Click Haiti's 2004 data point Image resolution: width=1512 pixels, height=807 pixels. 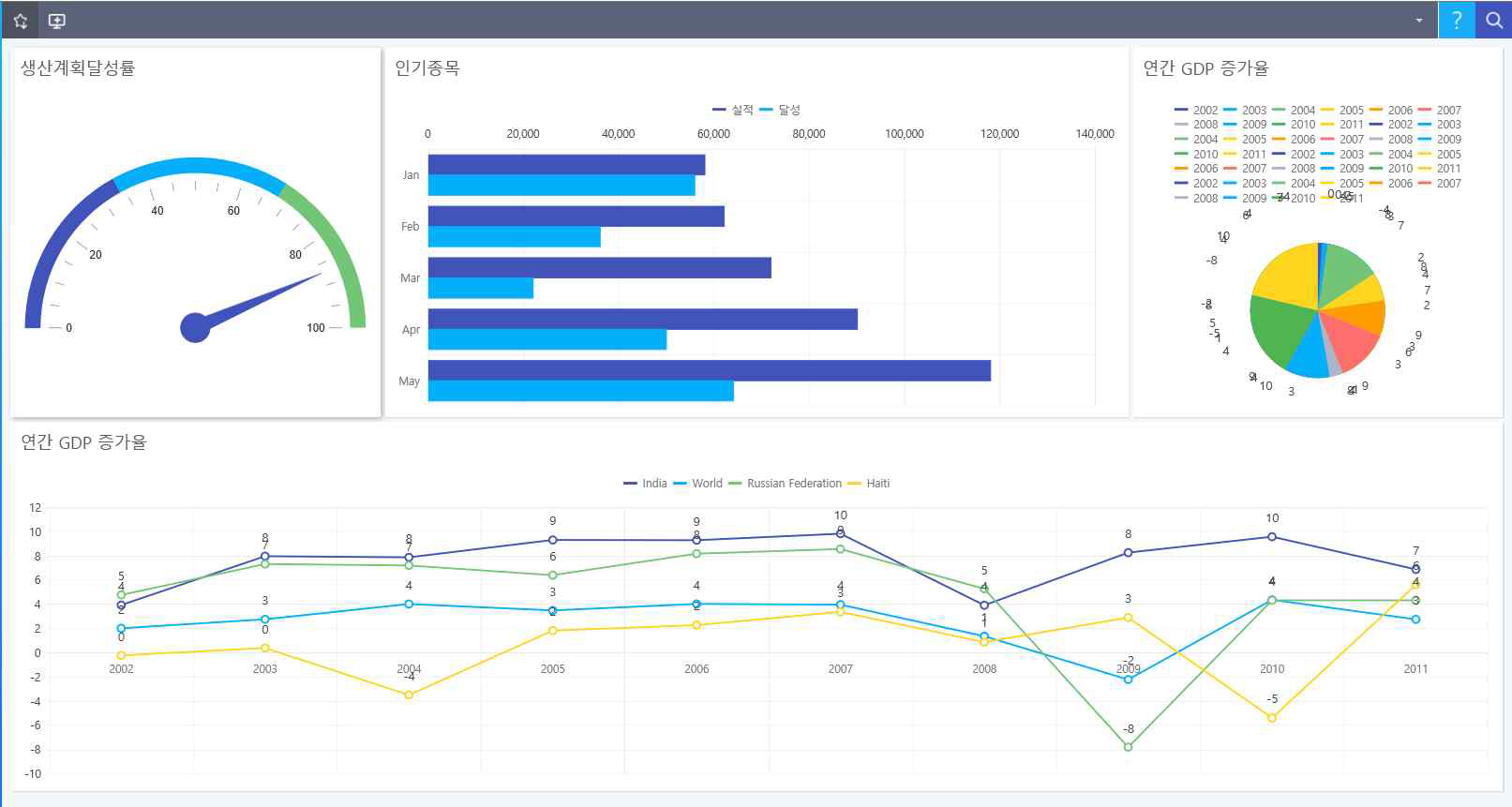tap(409, 695)
